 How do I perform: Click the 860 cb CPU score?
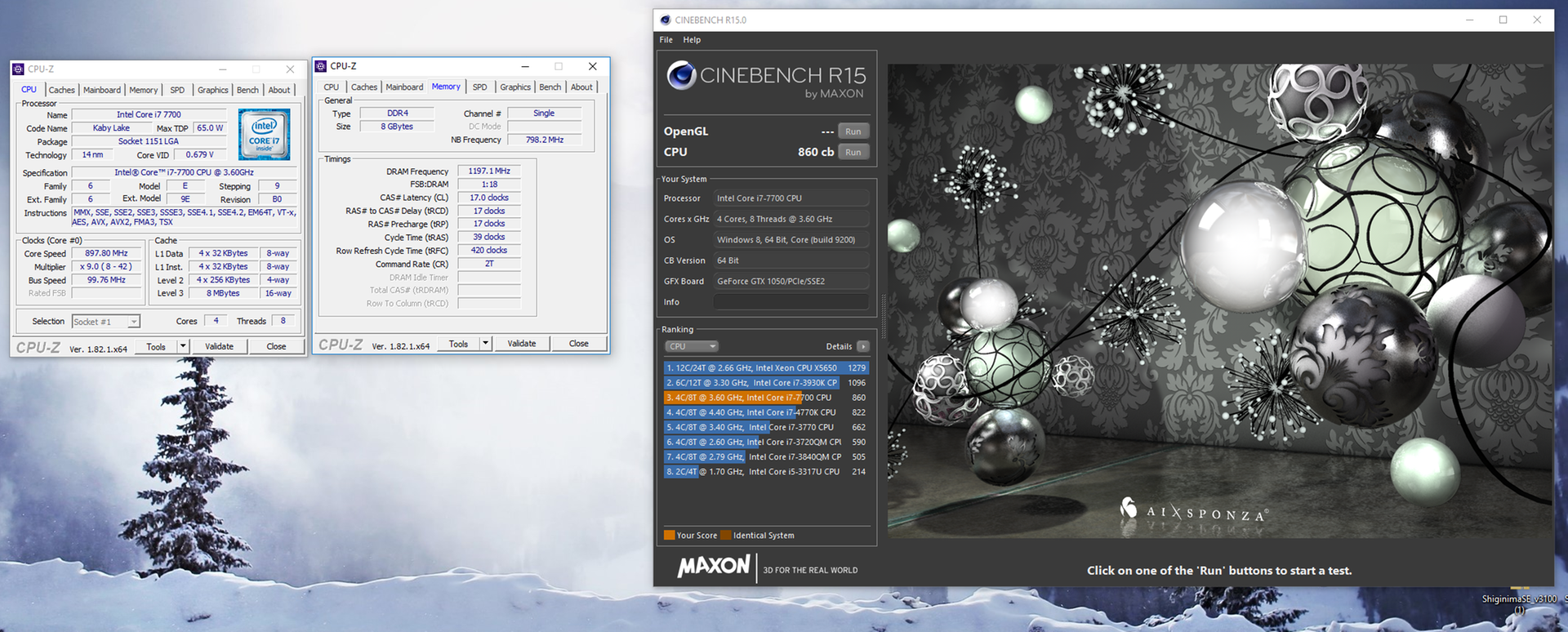point(816,152)
